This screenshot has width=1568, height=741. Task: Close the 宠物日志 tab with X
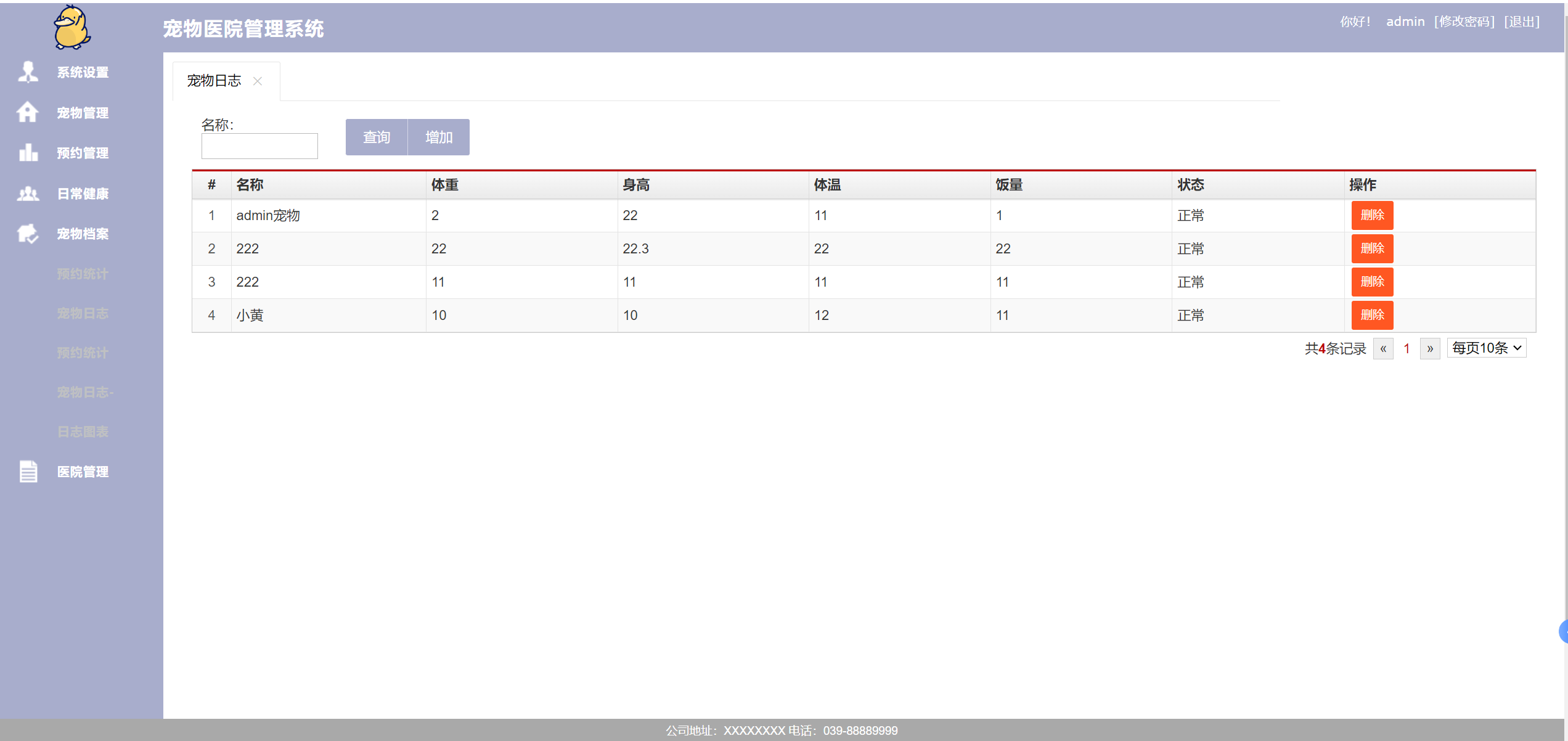(258, 81)
